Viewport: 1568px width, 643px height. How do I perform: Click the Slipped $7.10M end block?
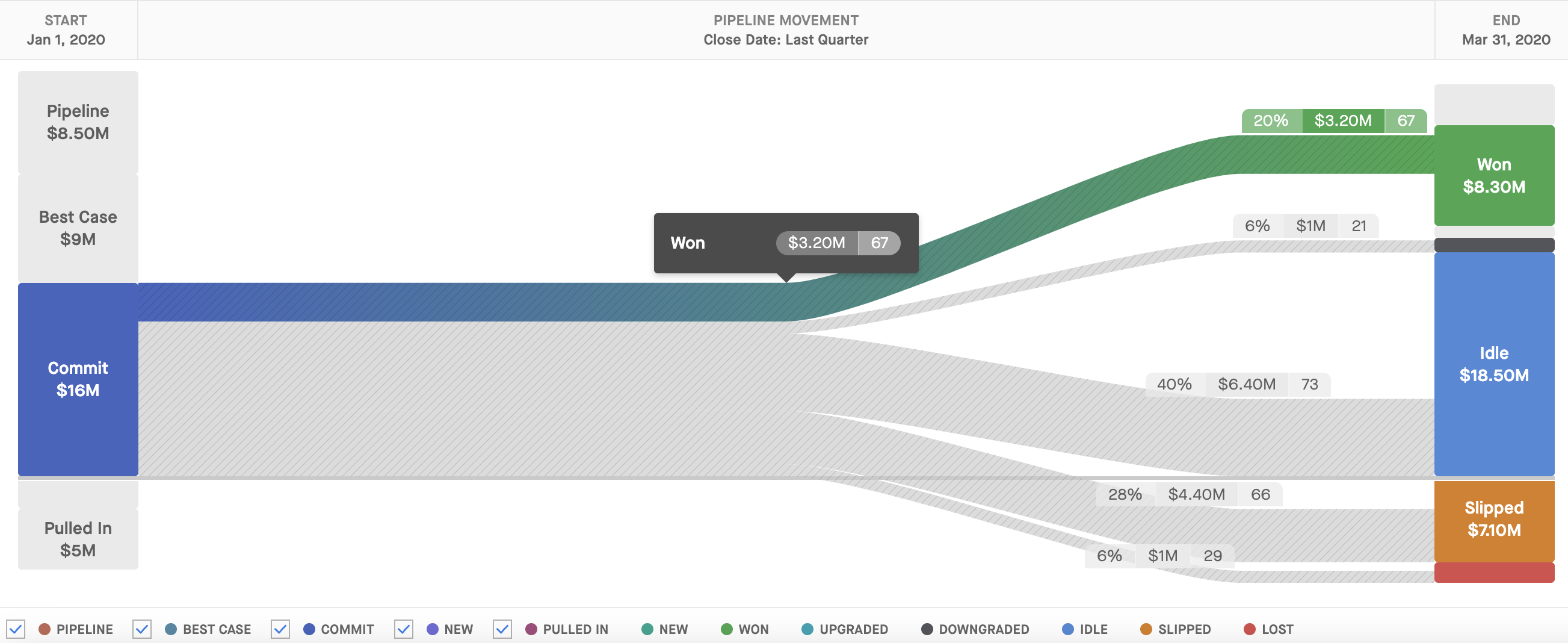(x=1495, y=521)
